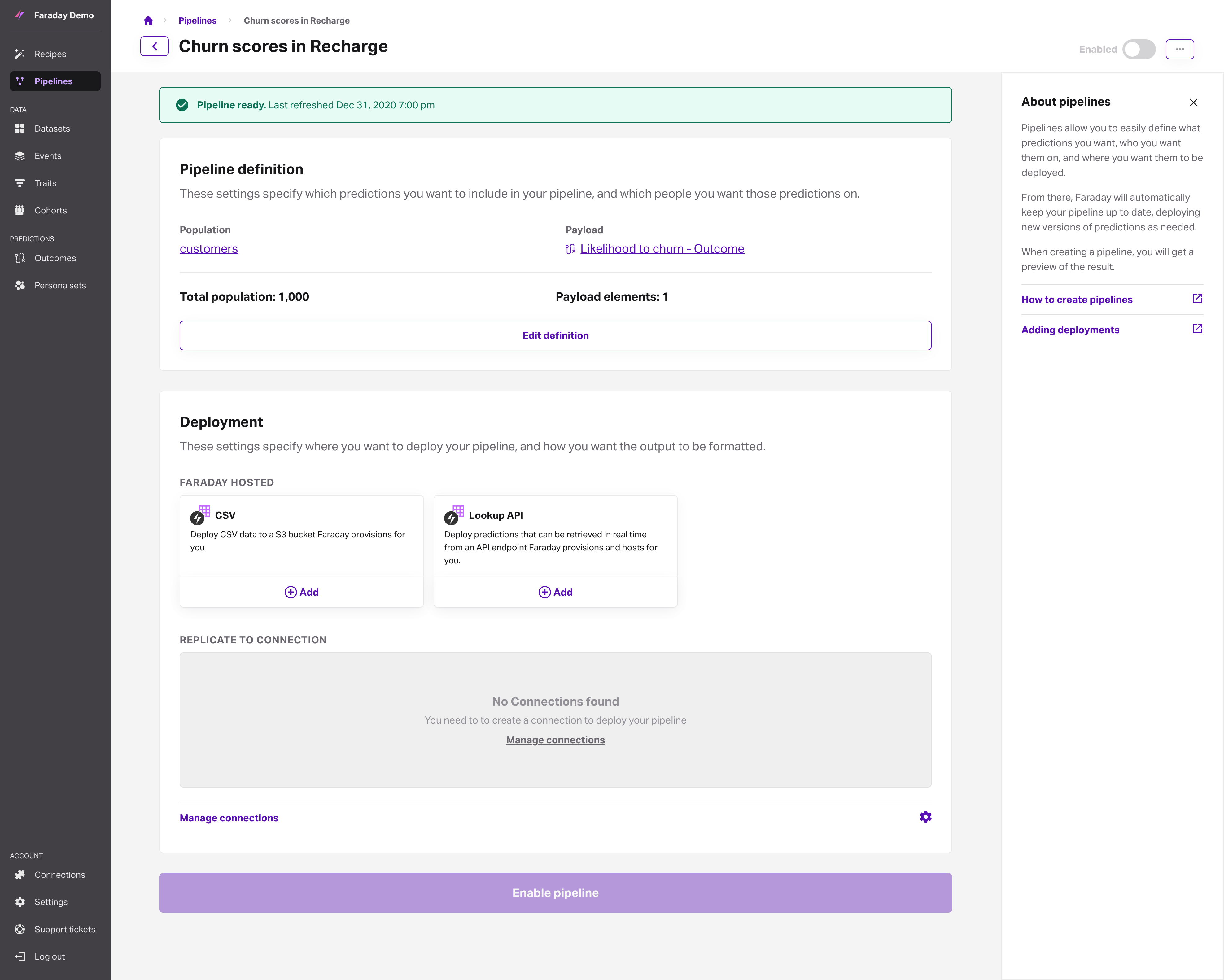The image size is (1224, 980).
Task: Click the Faraday Demo account name
Action: point(63,15)
